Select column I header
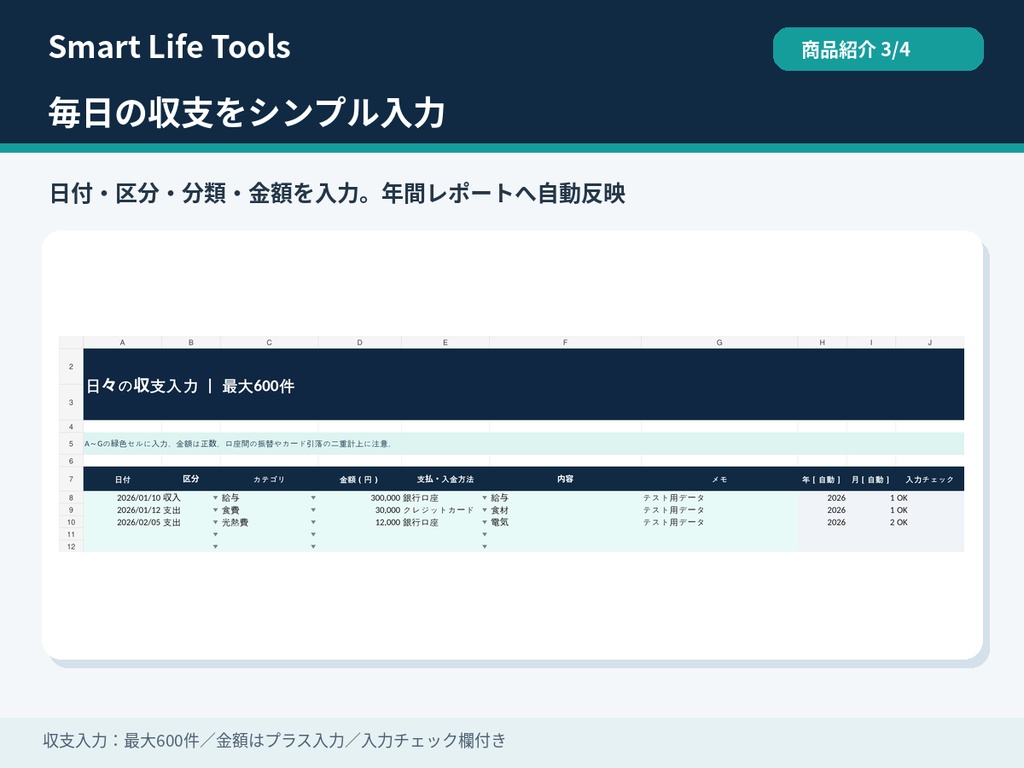 [x=871, y=342]
